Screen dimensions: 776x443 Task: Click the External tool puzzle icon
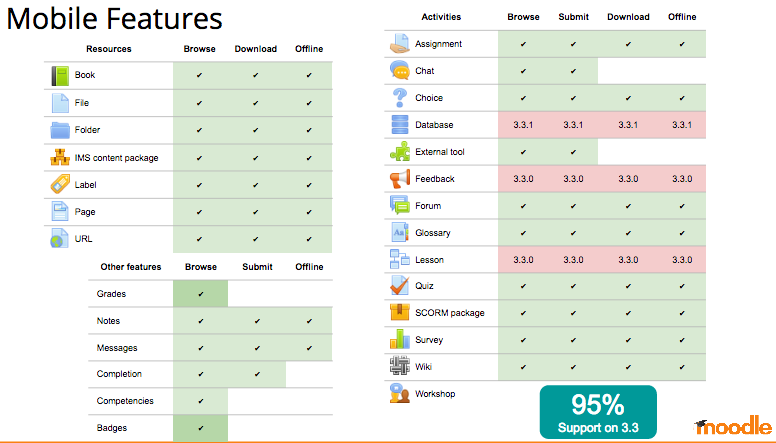[399, 151]
